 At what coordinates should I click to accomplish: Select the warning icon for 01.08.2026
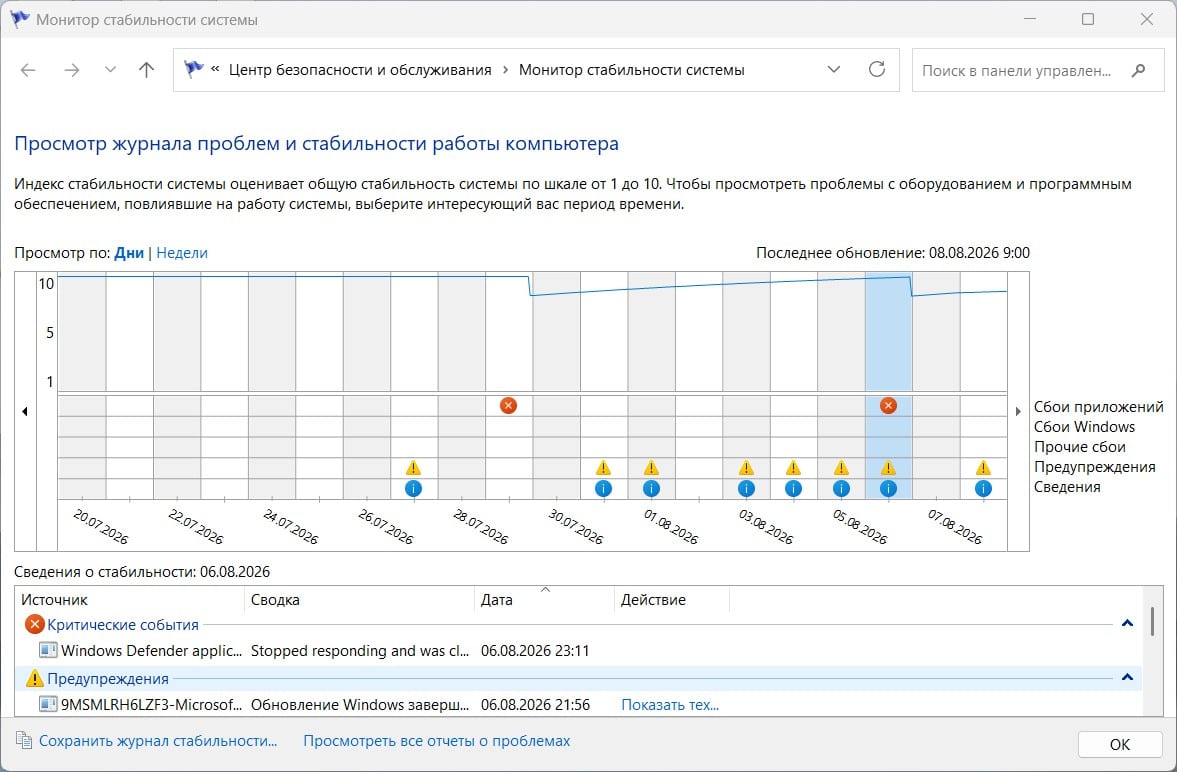[651, 468]
